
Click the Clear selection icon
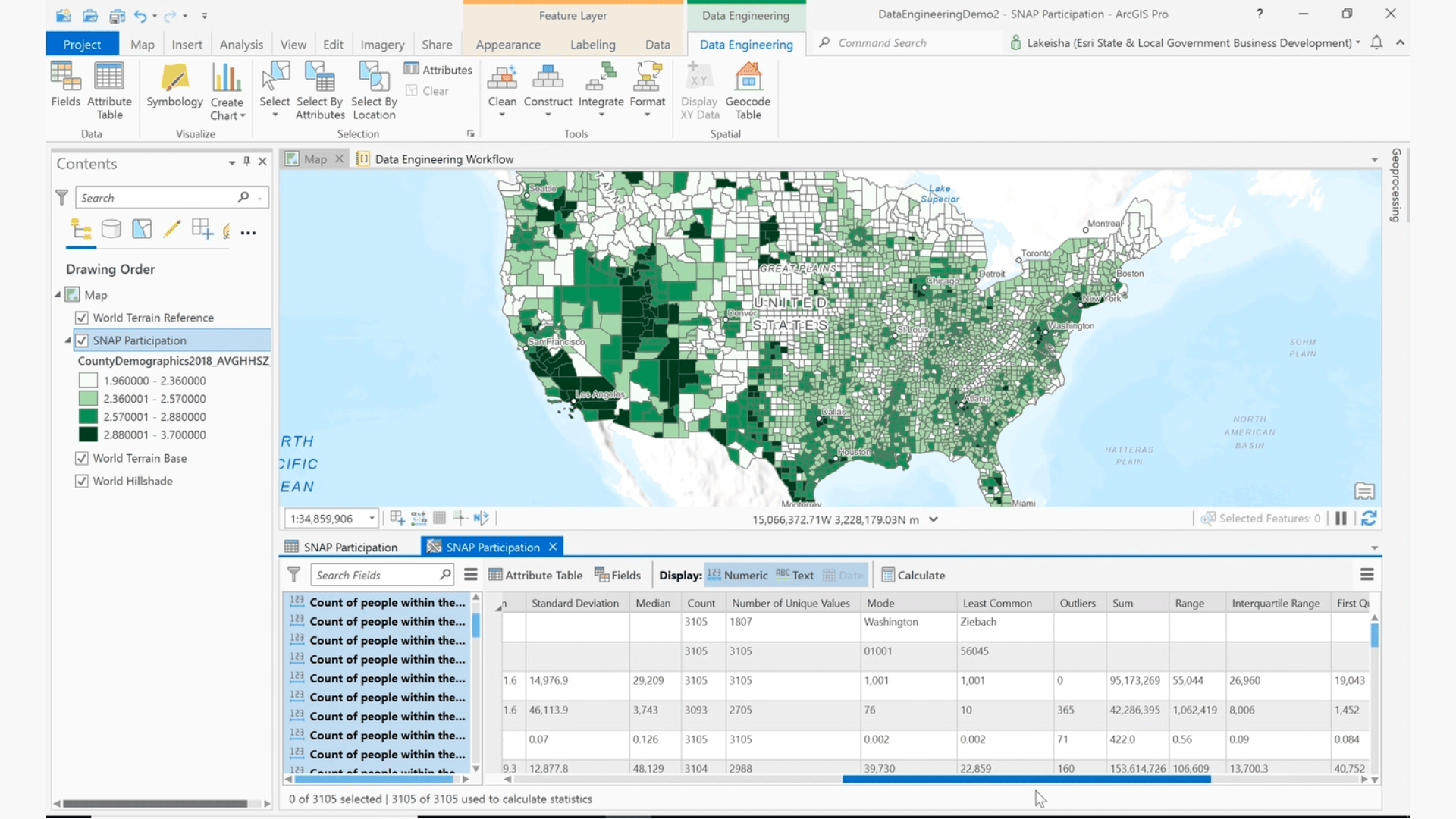[x=428, y=90]
